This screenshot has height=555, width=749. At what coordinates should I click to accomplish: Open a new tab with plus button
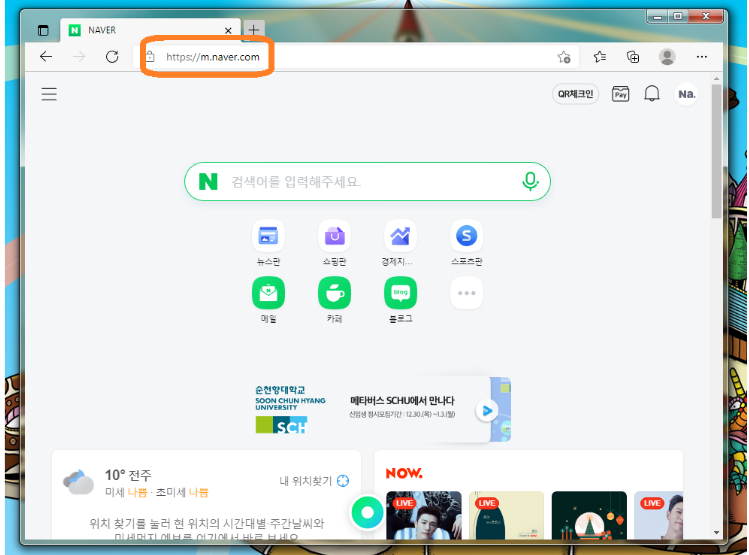254,30
